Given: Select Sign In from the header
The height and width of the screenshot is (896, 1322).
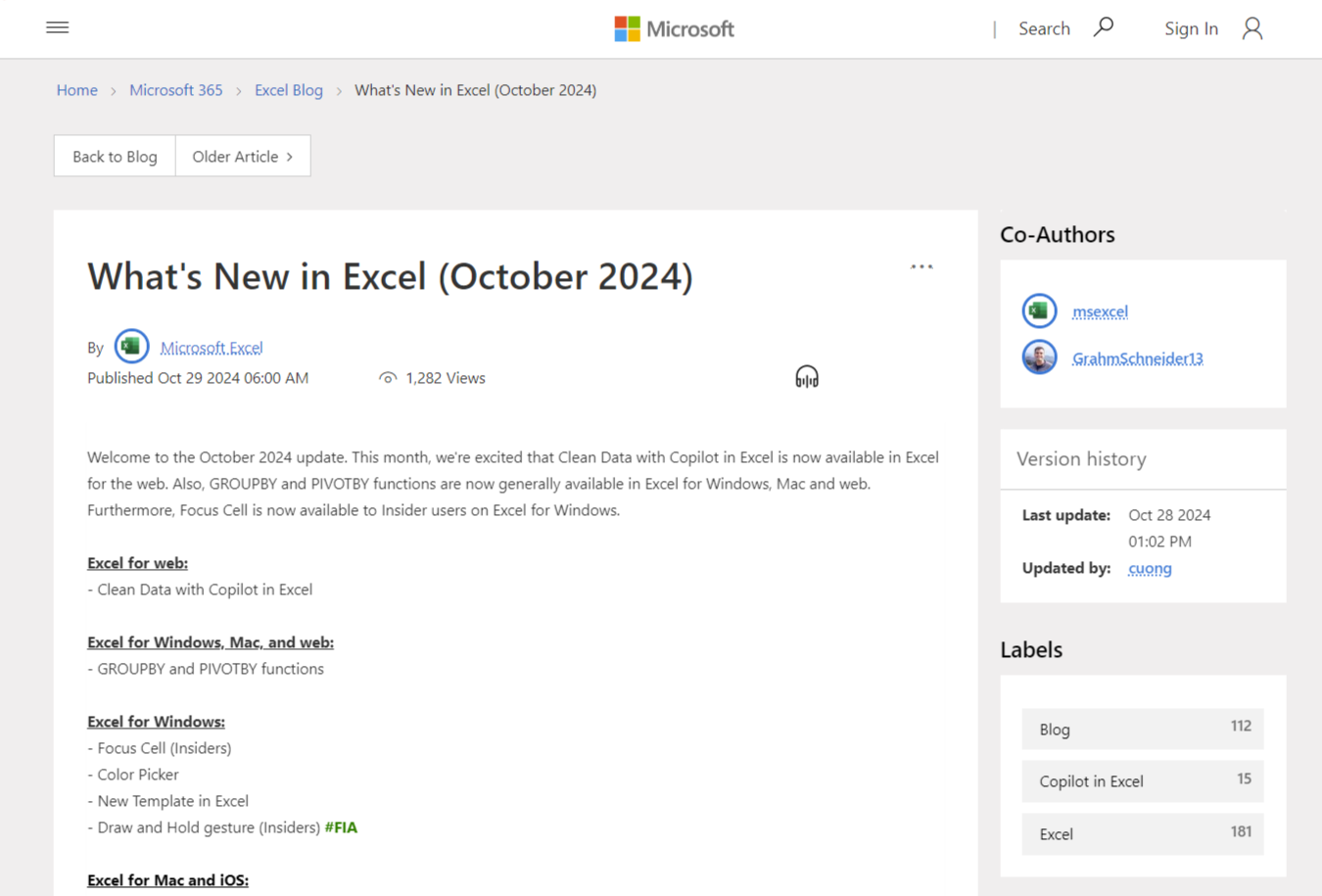Looking at the screenshot, I should pyautogui.click(x=1191, y=28).
